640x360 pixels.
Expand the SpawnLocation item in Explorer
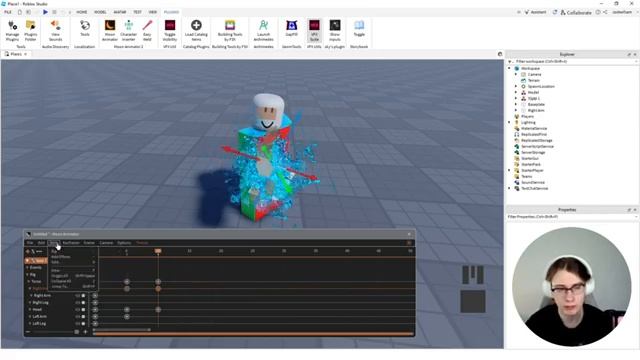pyautogui.click(x=516, y=86)
